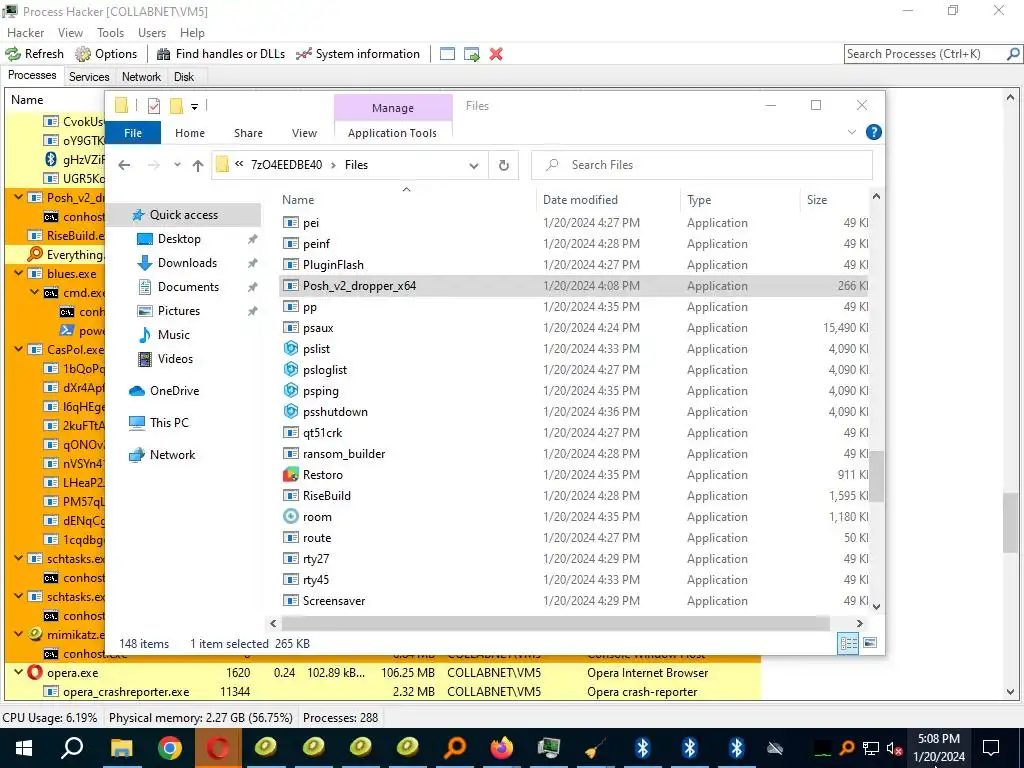Click the Properties quick access toolbar icon
The width and height of the screenshot is (1024, 768).
pos(154,106)
